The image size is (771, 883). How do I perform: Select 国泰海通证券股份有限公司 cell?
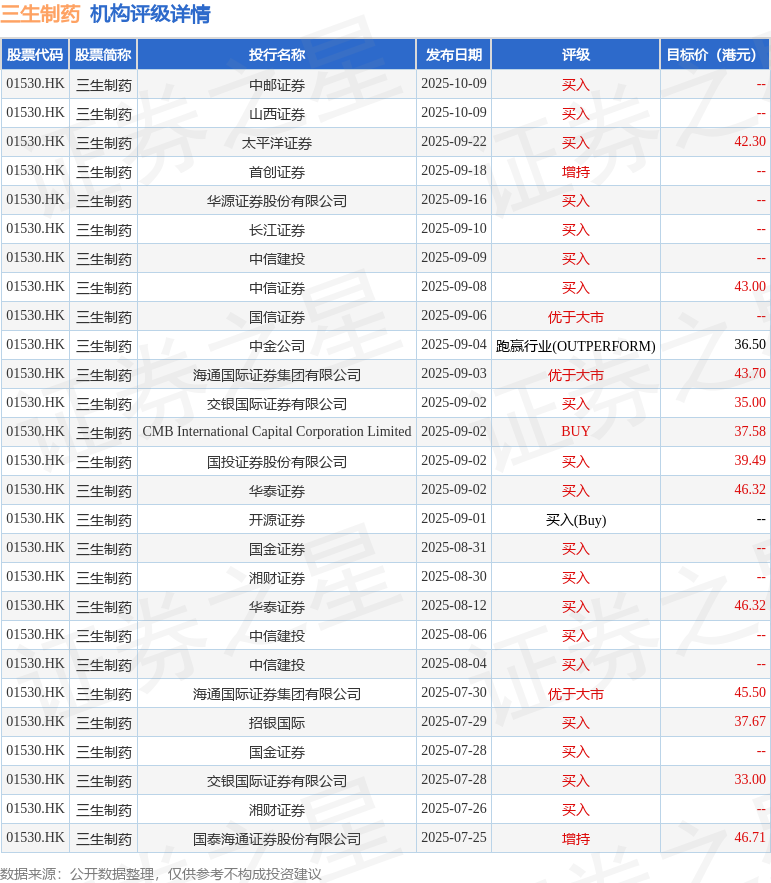tap(277, 839)
